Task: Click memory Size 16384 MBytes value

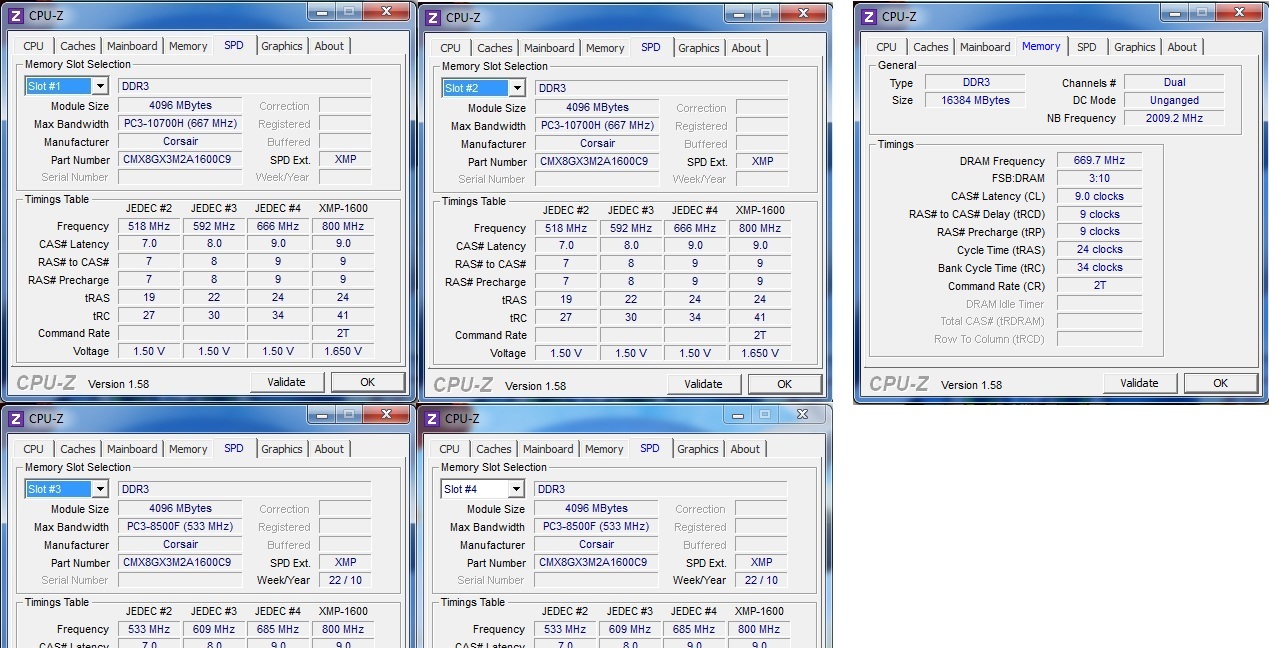Action: click(x=975, y=100)
